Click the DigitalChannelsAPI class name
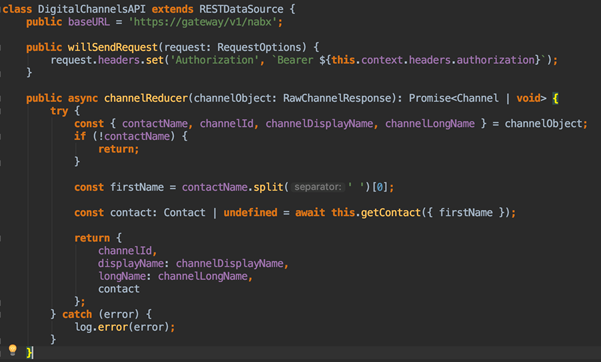The width and height of the screenshot is (601, 362). (x=92, y=9)
